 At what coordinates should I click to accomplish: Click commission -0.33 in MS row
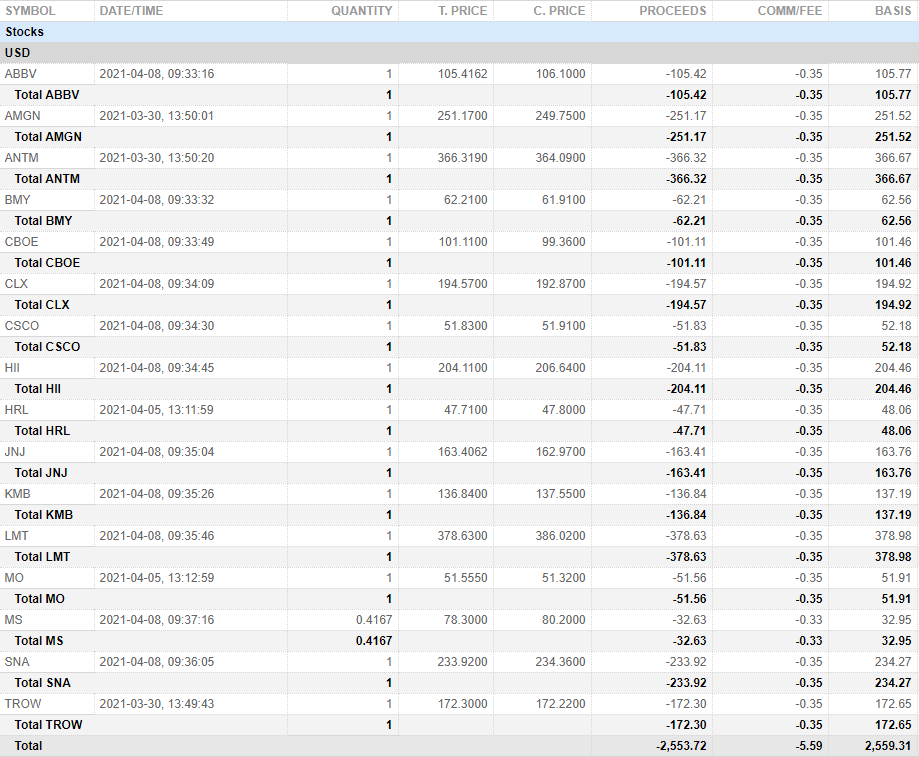809,620
